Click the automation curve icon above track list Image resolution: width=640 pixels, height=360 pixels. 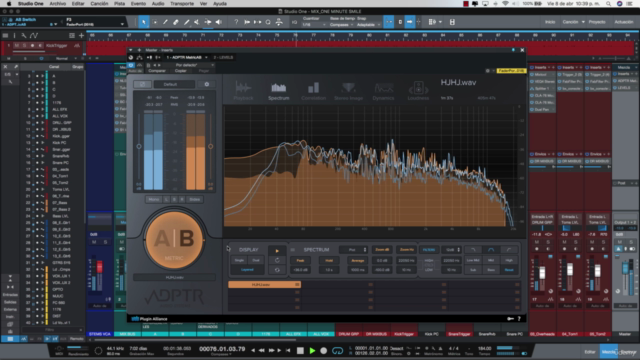click(x=33, y=36)
